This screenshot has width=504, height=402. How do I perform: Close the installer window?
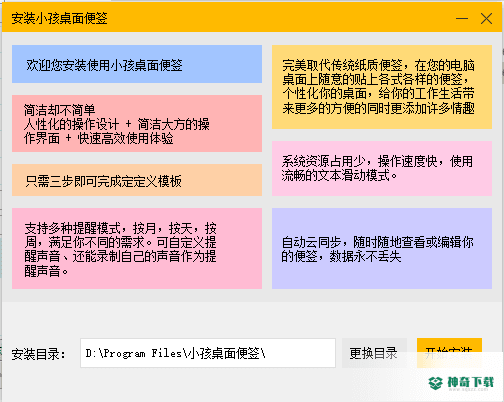(486, 18)
